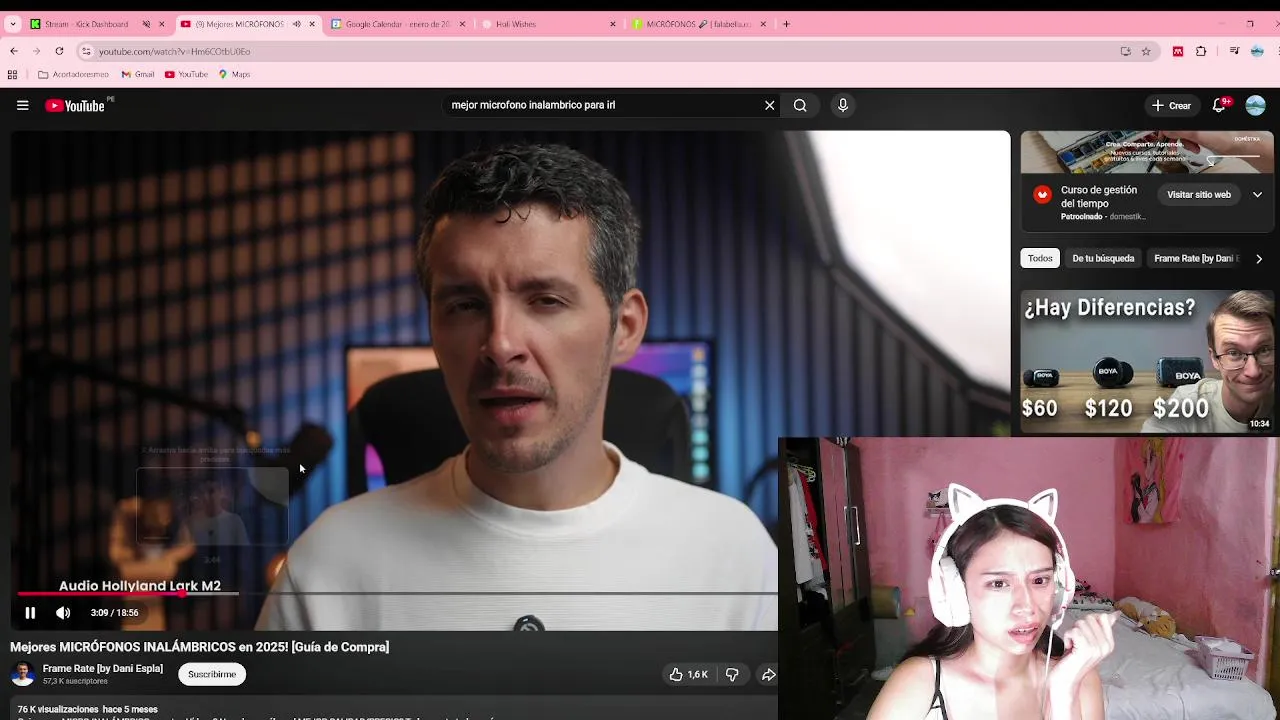
Task: Close the Google Calendar tab
Action: click(462, 24)
